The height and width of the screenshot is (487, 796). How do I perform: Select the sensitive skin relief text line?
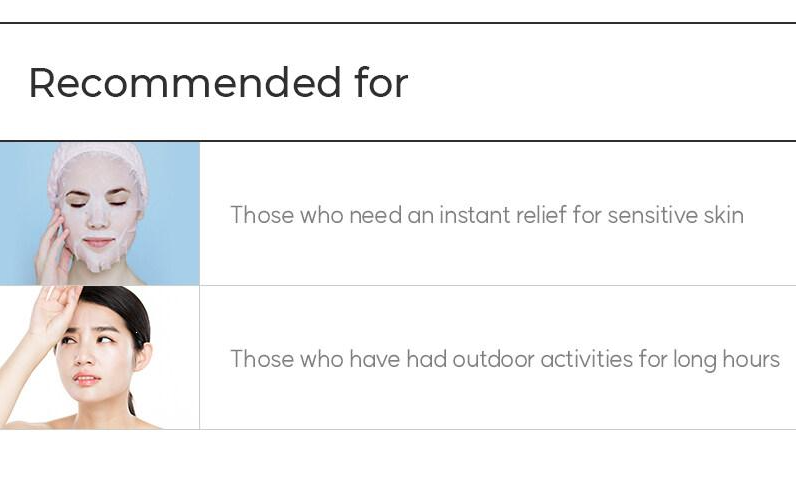[x=487, y=215]
